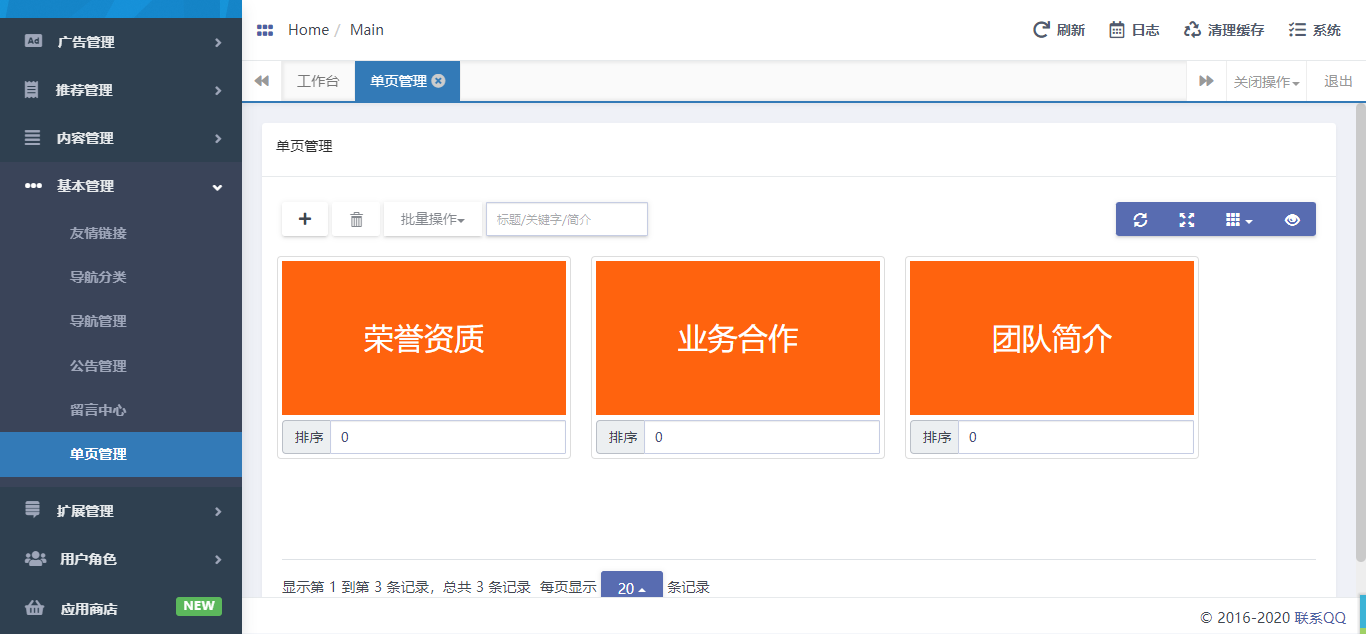Open the column grid dropdown
The height and width of the screenshot is (634, 1366).
coord(1239,220)
